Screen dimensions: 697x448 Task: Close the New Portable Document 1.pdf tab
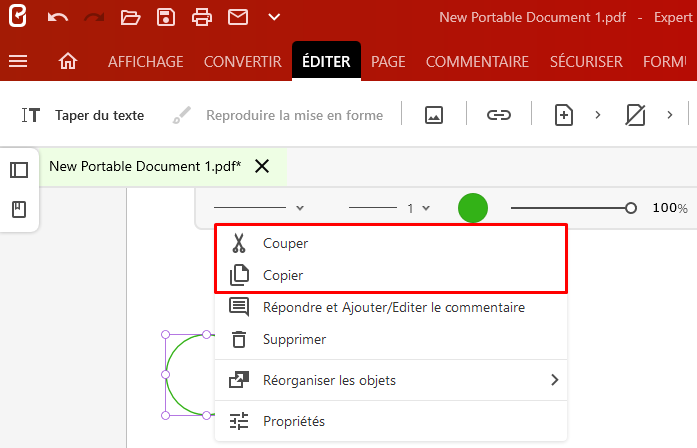pos(262,166)
